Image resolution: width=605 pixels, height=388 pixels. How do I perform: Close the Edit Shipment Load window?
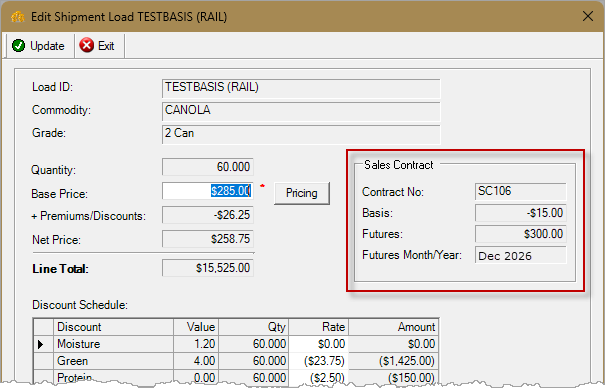(x=588, y=16)
